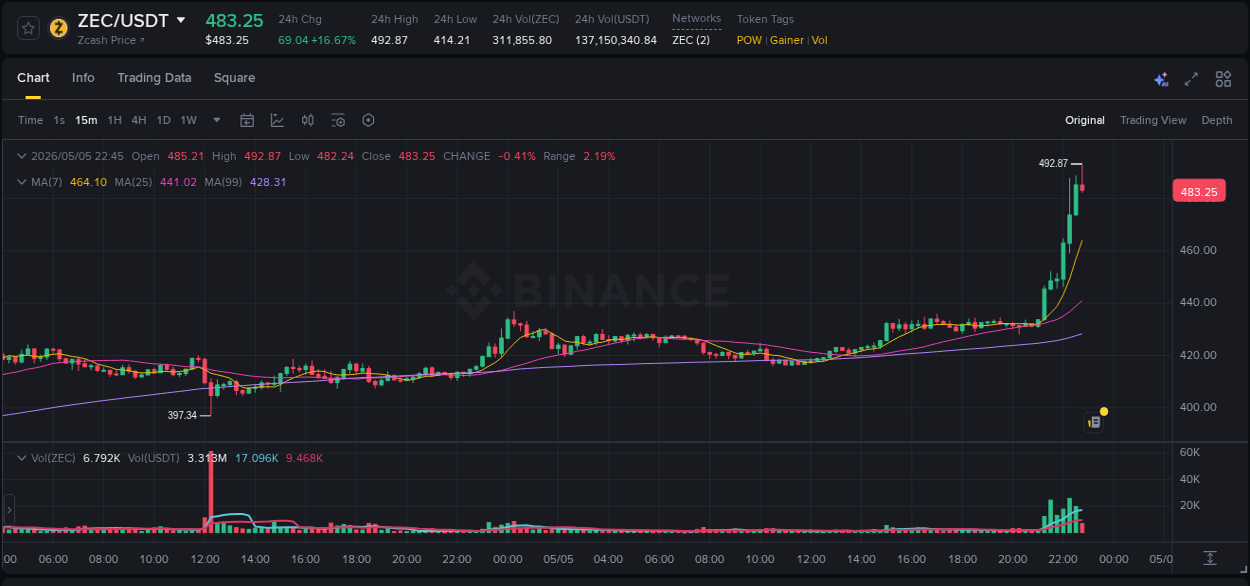
Task: Select the 15m interval
Action: click(x=86, y=120)
